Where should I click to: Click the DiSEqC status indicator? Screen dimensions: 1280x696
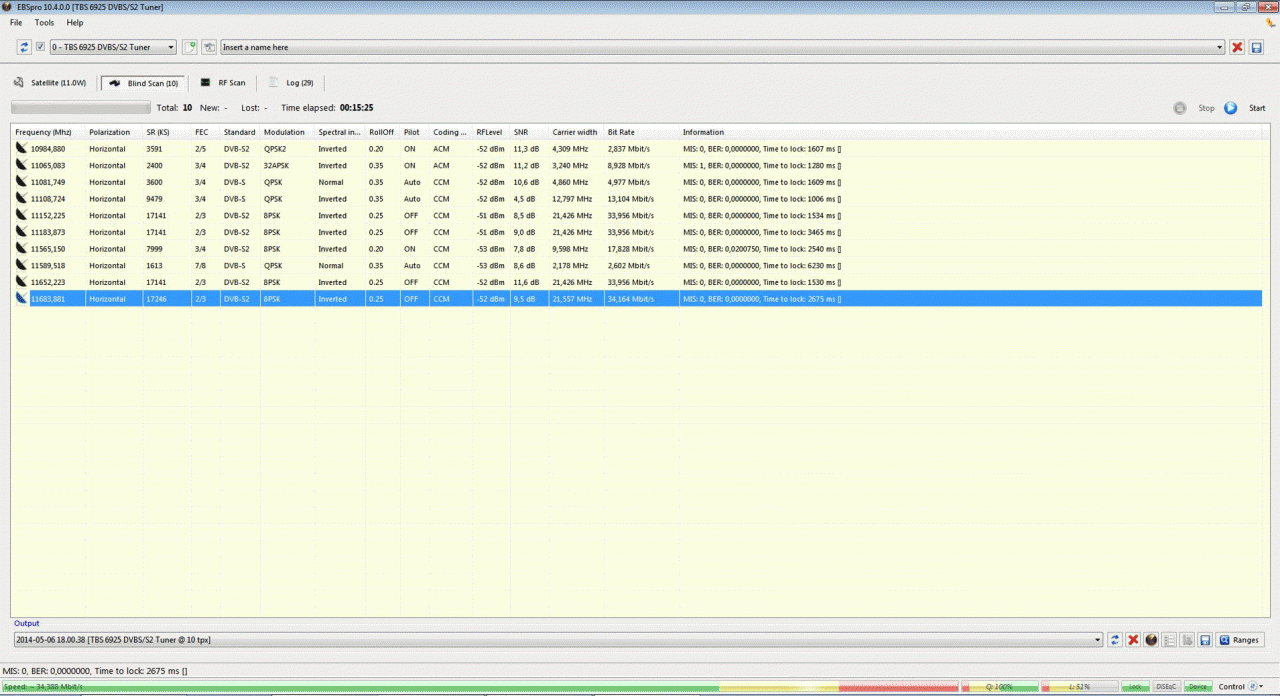[1166, 687]
